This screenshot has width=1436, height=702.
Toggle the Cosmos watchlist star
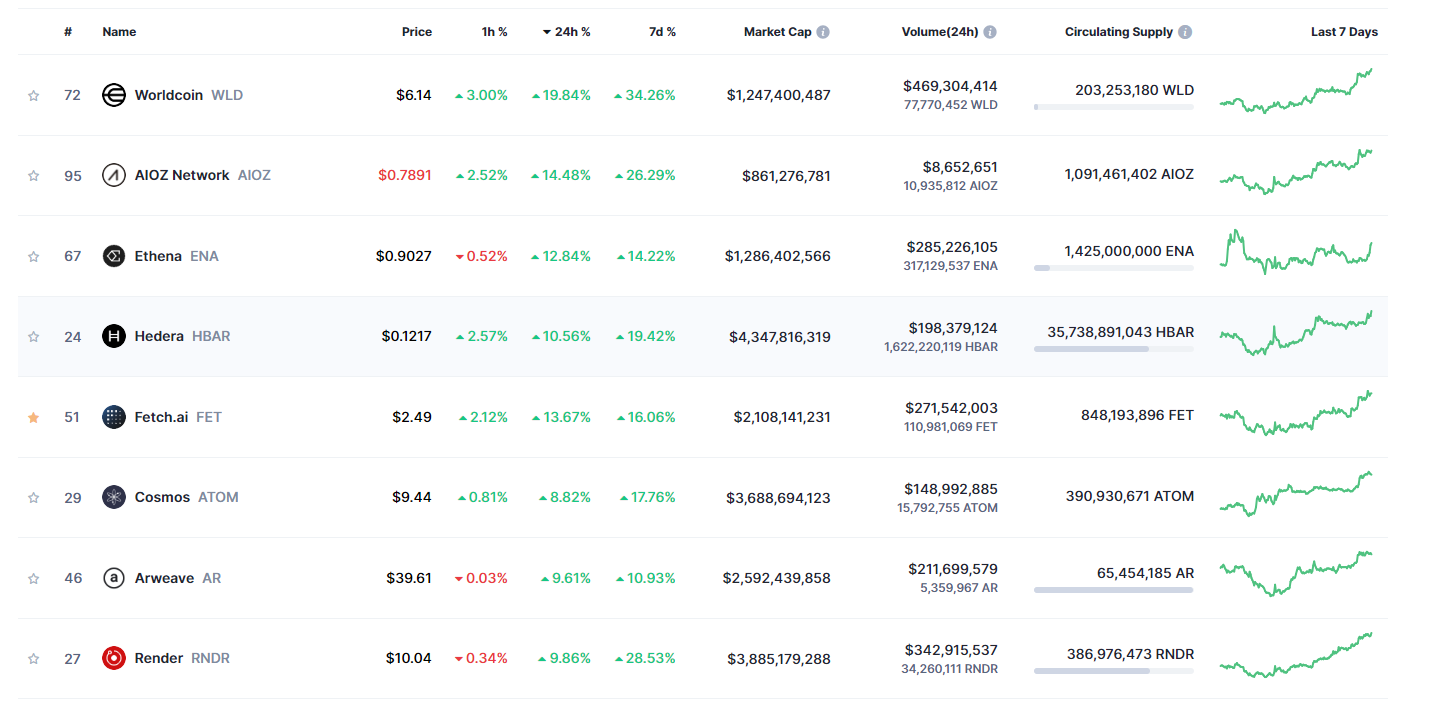[33, 498]
